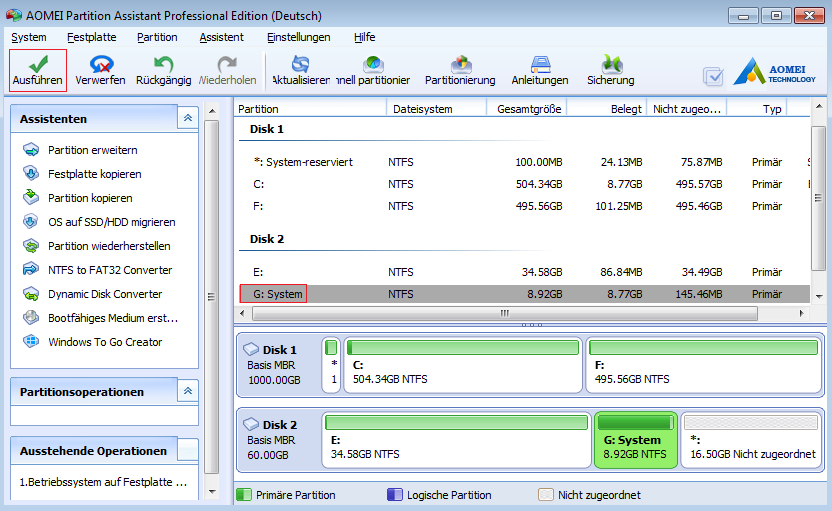This screenshot has width=832, height=511.
Task: Select the G: System partition row
Action: (523, 294)
